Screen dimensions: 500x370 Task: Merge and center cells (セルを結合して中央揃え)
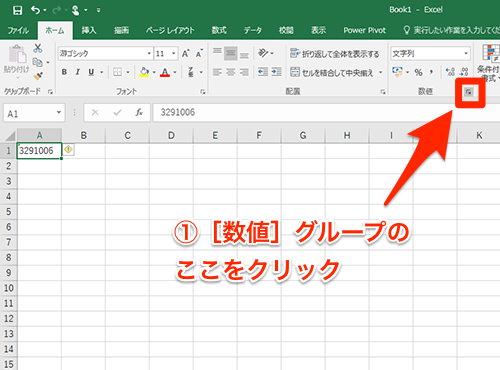click(332, 72)
